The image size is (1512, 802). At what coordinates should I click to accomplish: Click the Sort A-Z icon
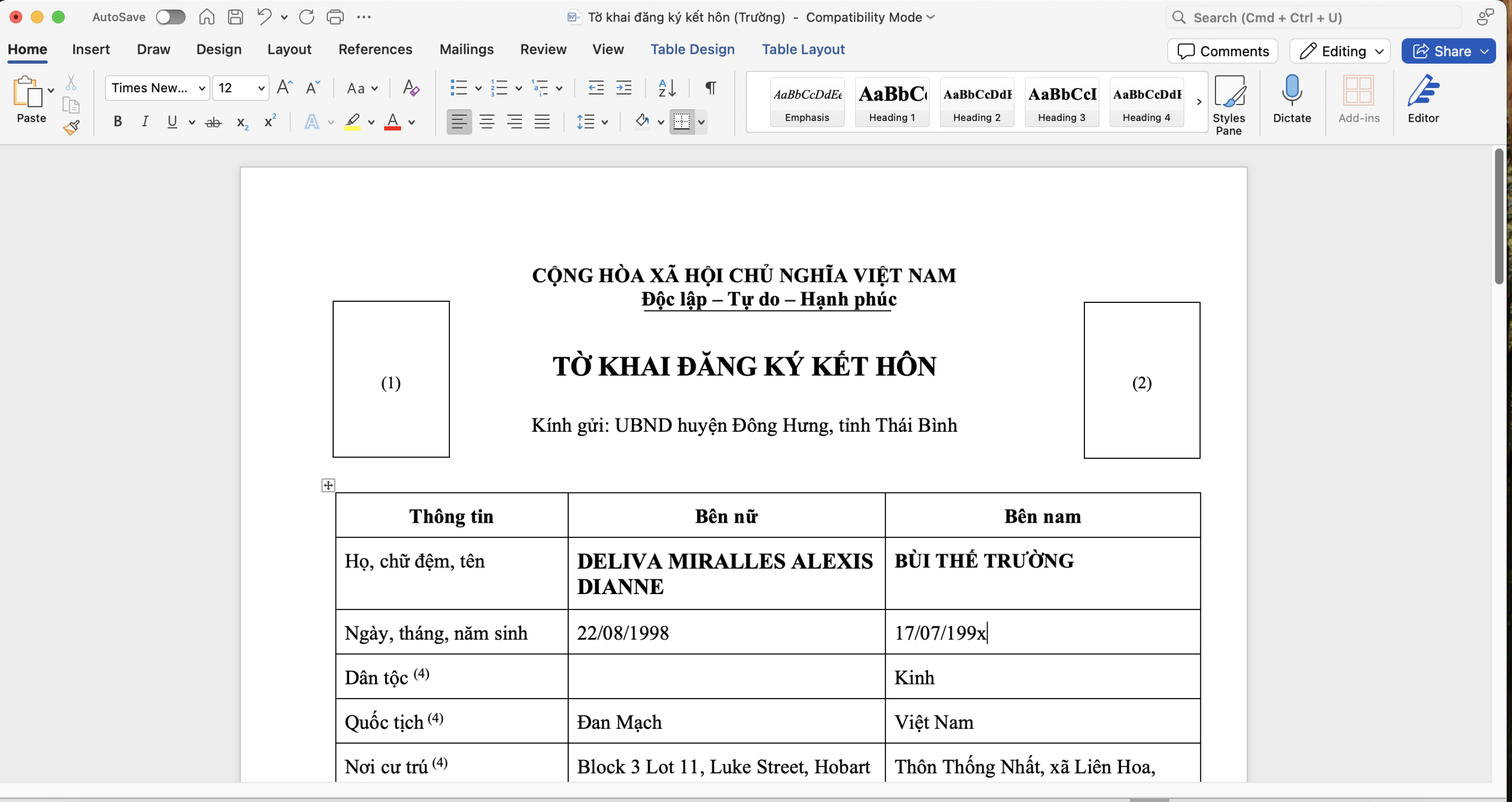click(x=667, y=88)
